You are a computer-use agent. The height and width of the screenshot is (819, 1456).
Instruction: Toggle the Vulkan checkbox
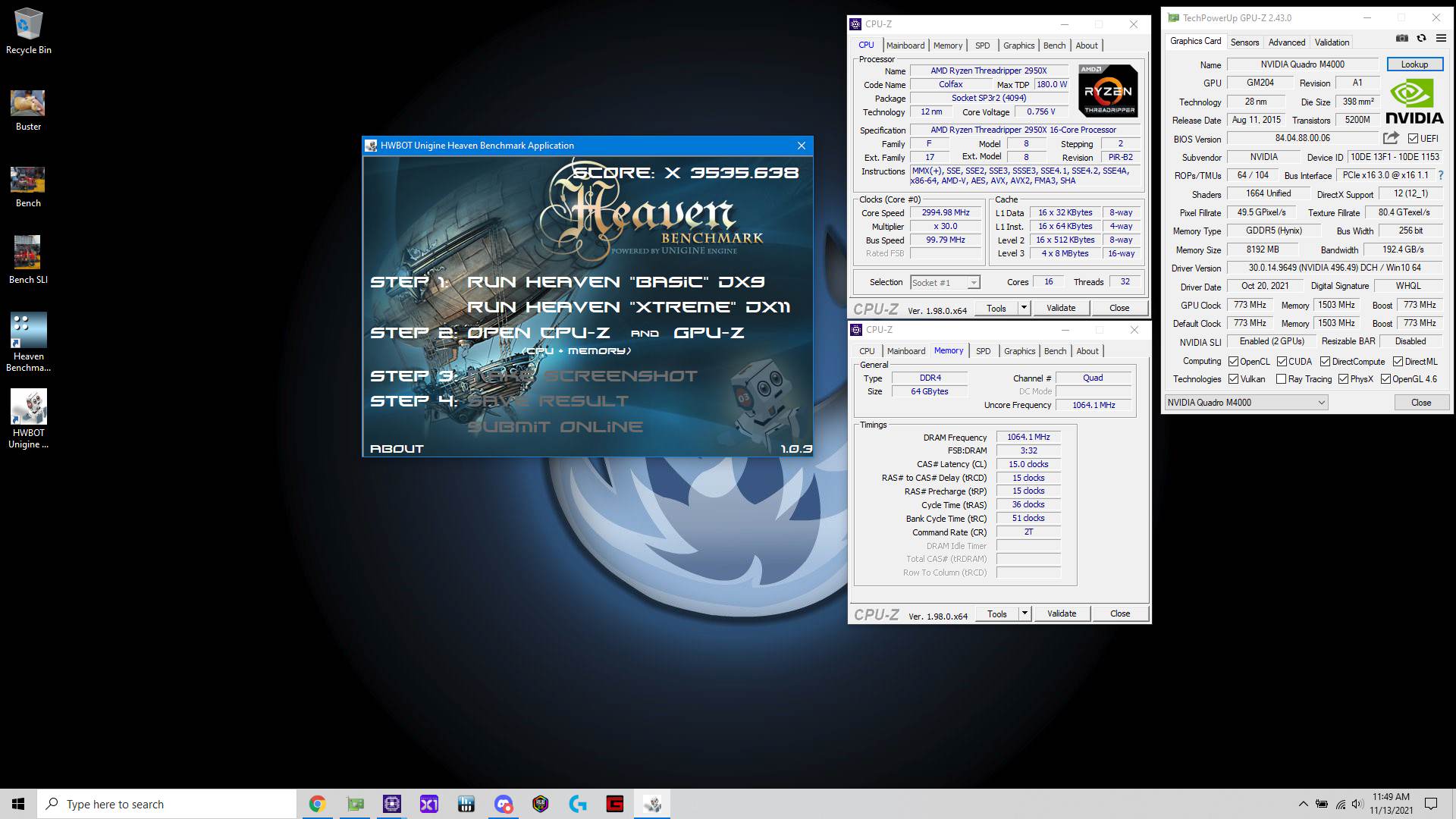pyautogui.click(x=1233, y=379)
